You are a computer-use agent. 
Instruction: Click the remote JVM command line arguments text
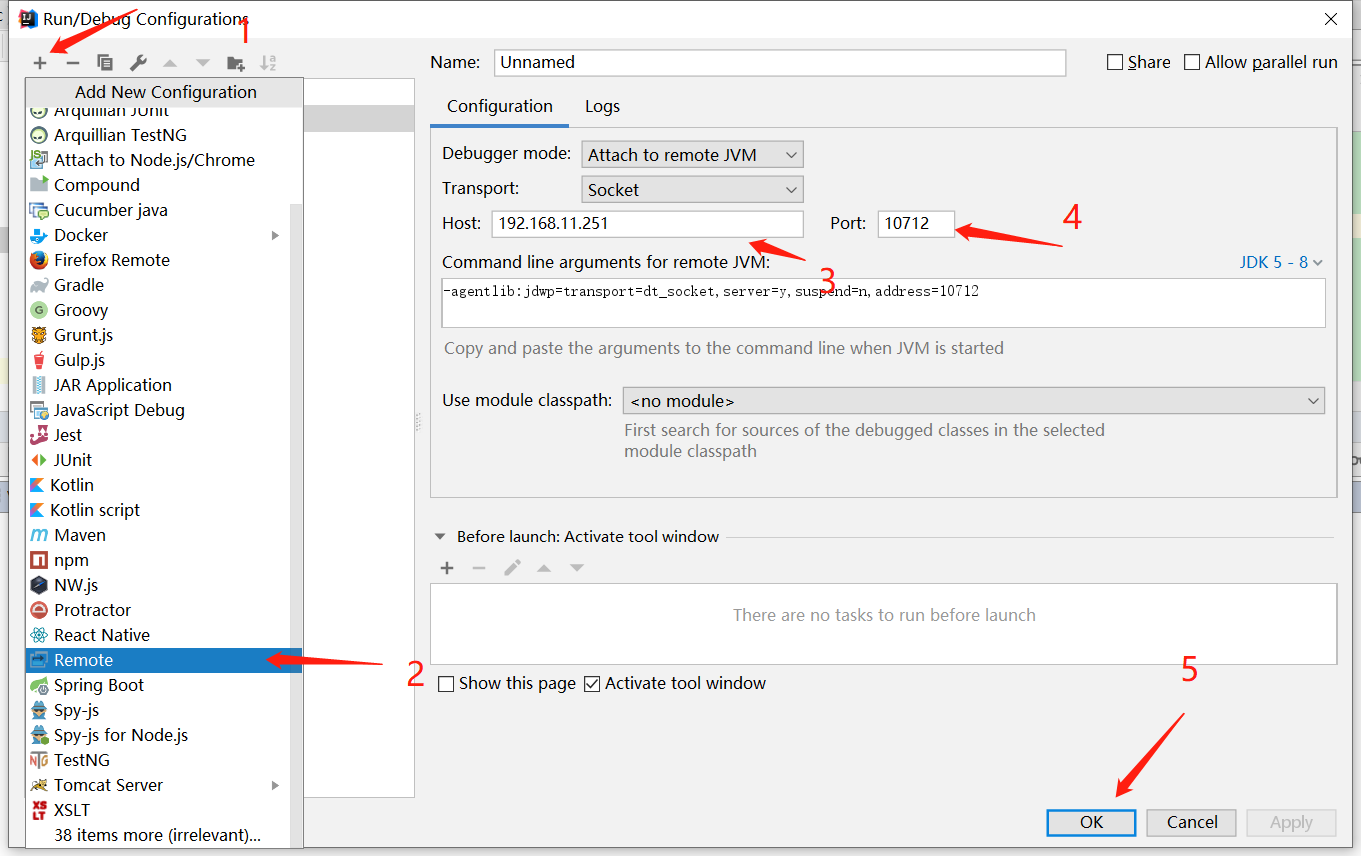(x=711, y=292)
